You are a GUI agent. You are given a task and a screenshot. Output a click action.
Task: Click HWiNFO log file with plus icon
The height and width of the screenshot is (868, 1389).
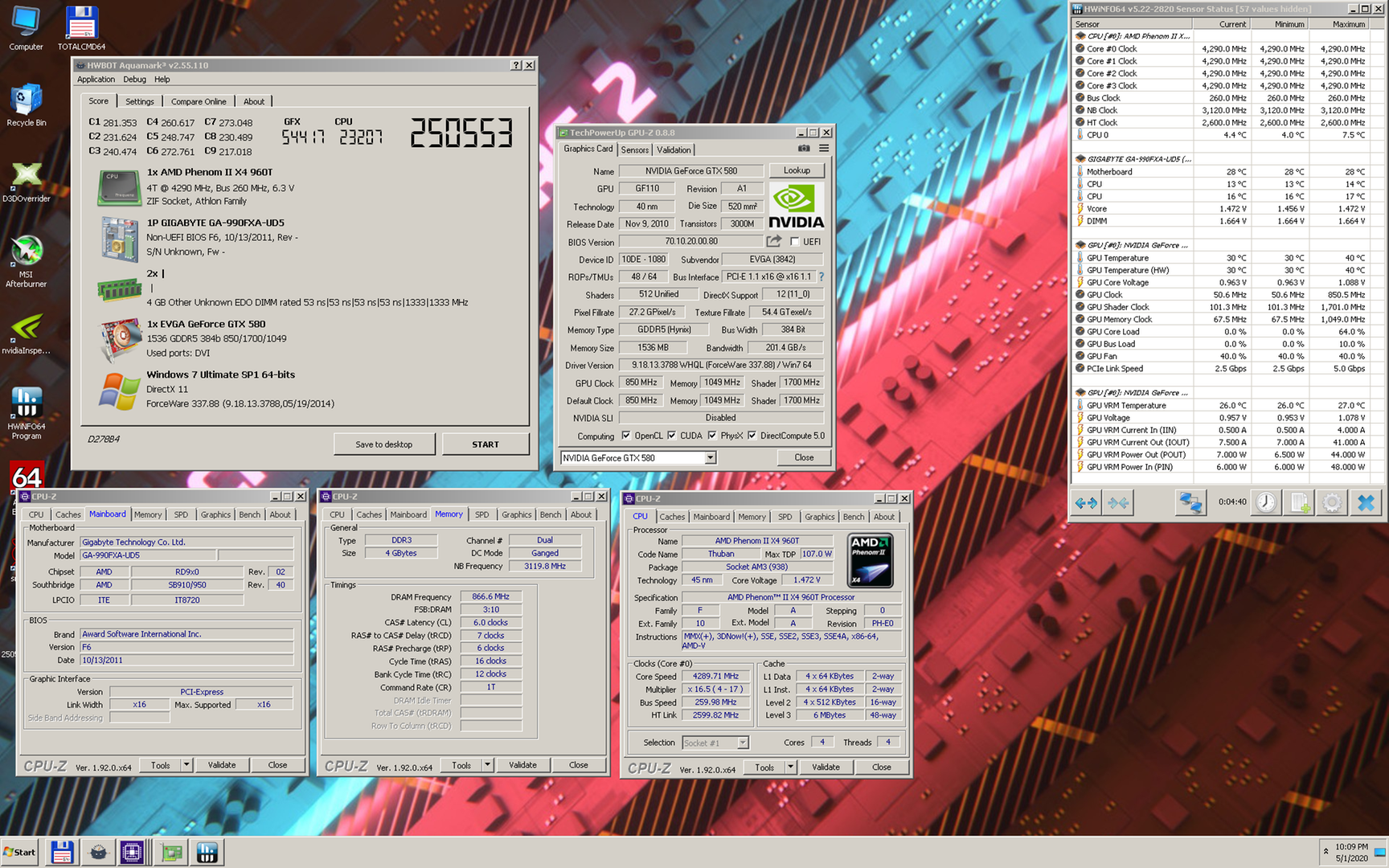[1300, 503]
